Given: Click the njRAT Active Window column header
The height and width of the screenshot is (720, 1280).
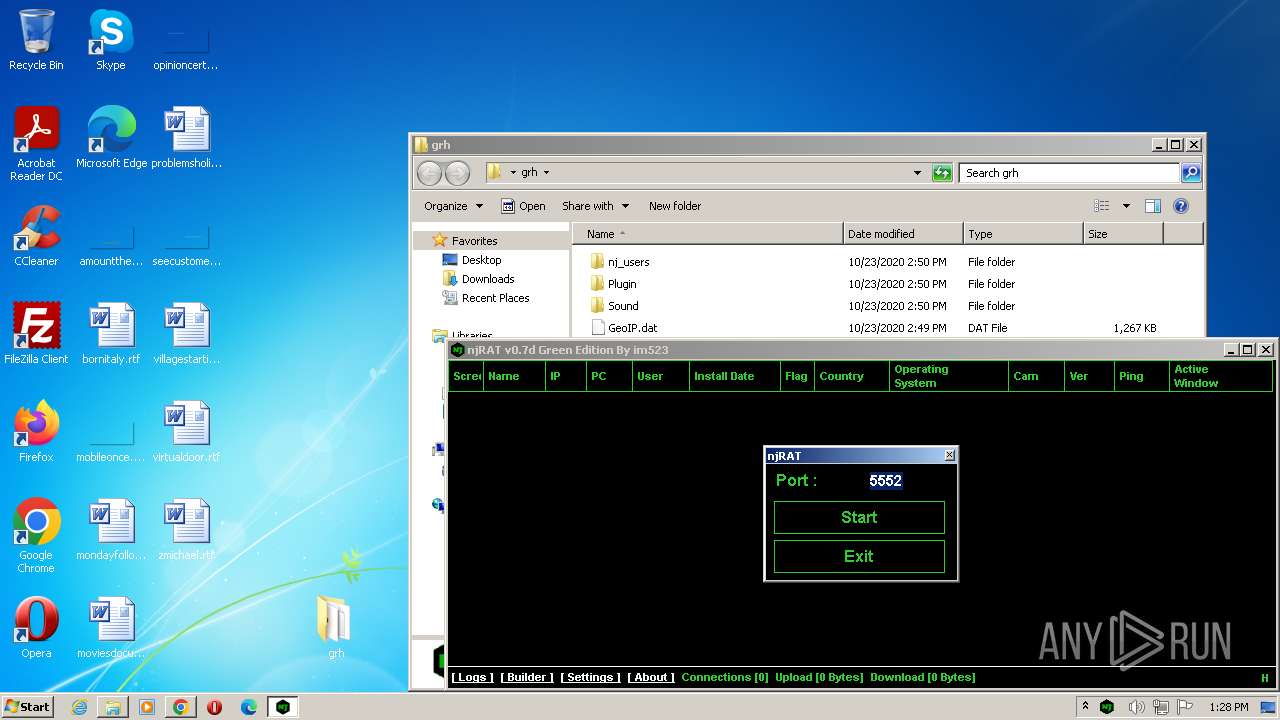Looking at the screenshot, I should click(x=1220, y=376).
